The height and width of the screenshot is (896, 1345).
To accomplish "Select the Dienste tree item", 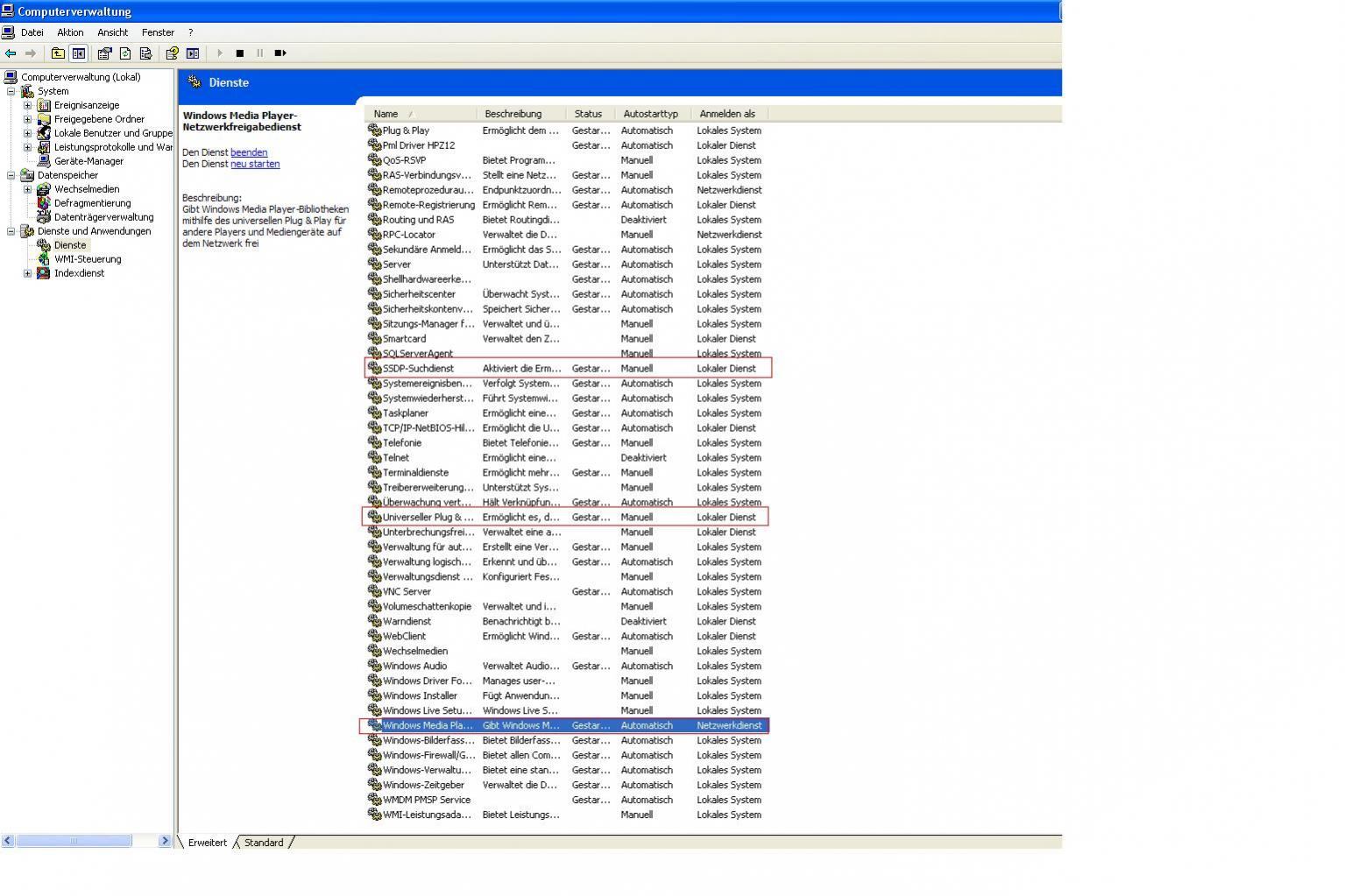I will point(70,245).
